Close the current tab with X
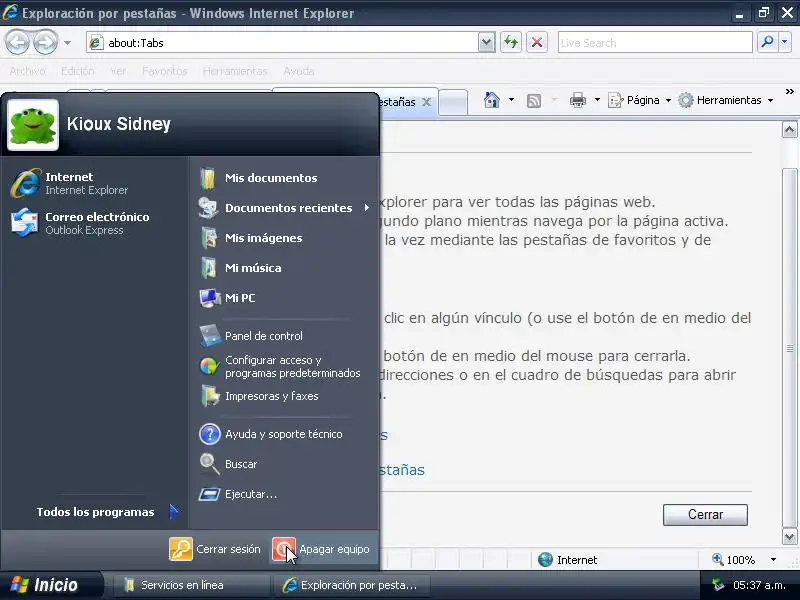The image size is (800, 600). point(427,102)
